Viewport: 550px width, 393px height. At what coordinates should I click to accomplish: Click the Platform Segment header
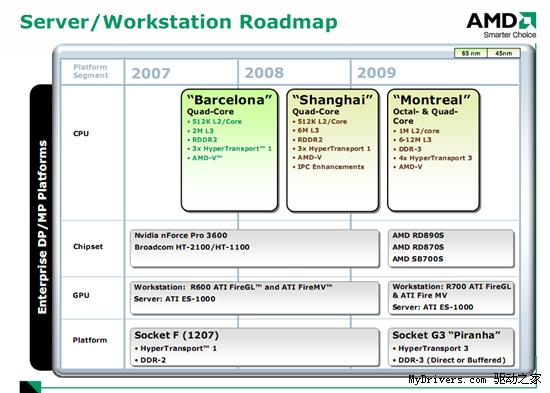(90, 71)
